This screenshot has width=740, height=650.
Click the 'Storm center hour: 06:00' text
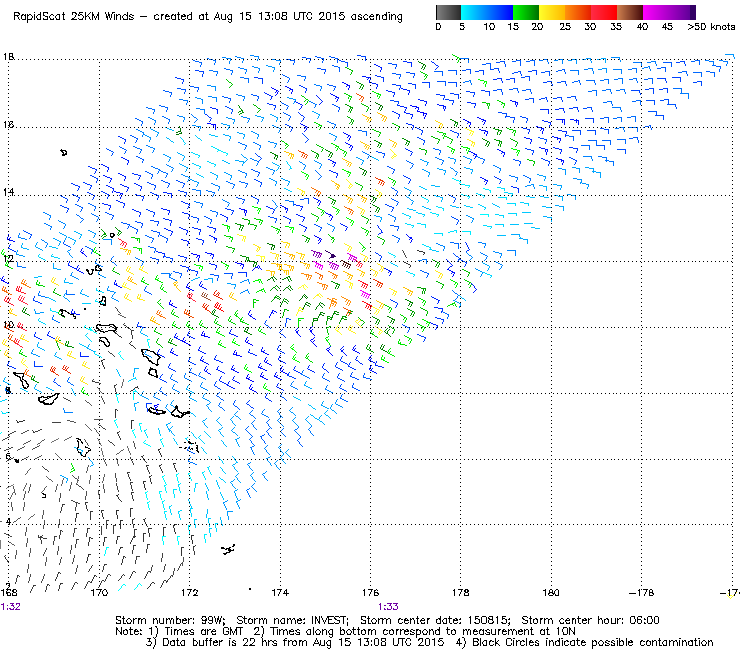coord(590,620)
